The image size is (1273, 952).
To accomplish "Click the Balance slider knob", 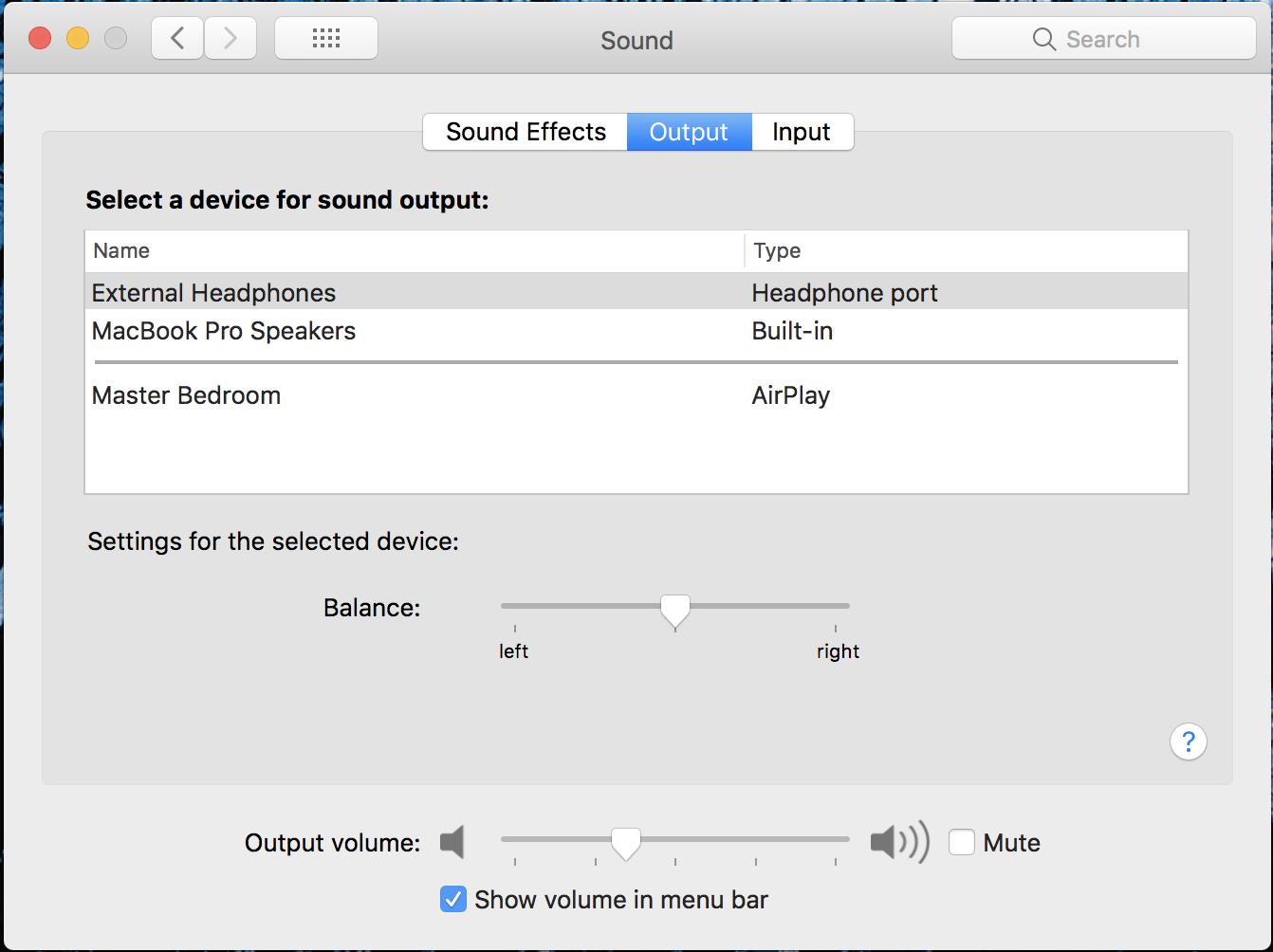I will [x=675, y=609].
